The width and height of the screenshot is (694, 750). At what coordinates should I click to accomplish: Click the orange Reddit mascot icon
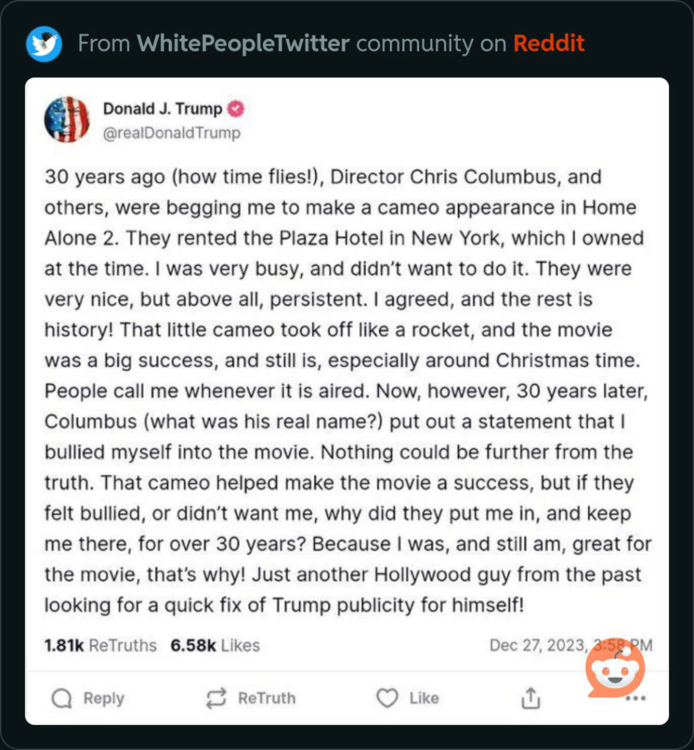615,665
